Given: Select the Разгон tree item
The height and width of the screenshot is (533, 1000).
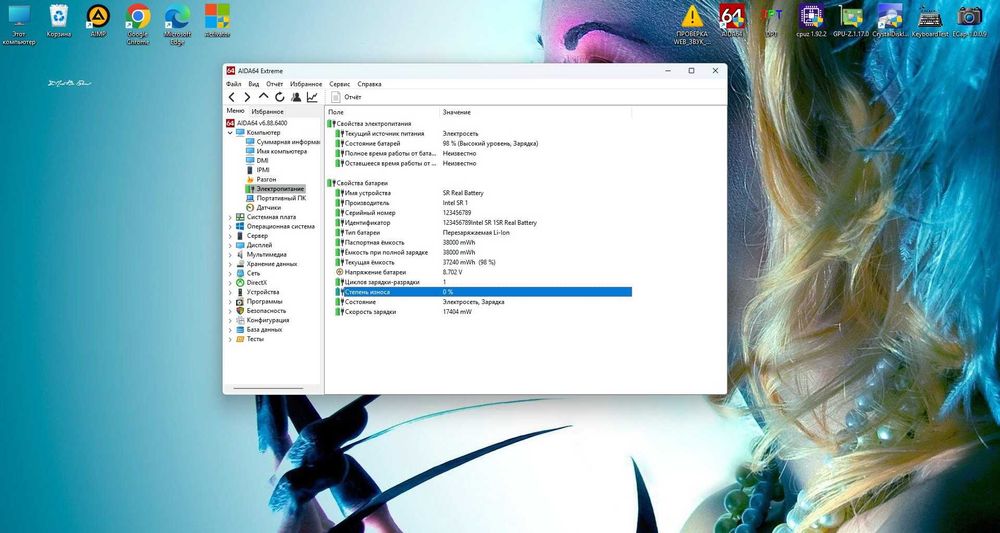Looking at the screenshot, I should pyautogui.click(x=266, y=179).
